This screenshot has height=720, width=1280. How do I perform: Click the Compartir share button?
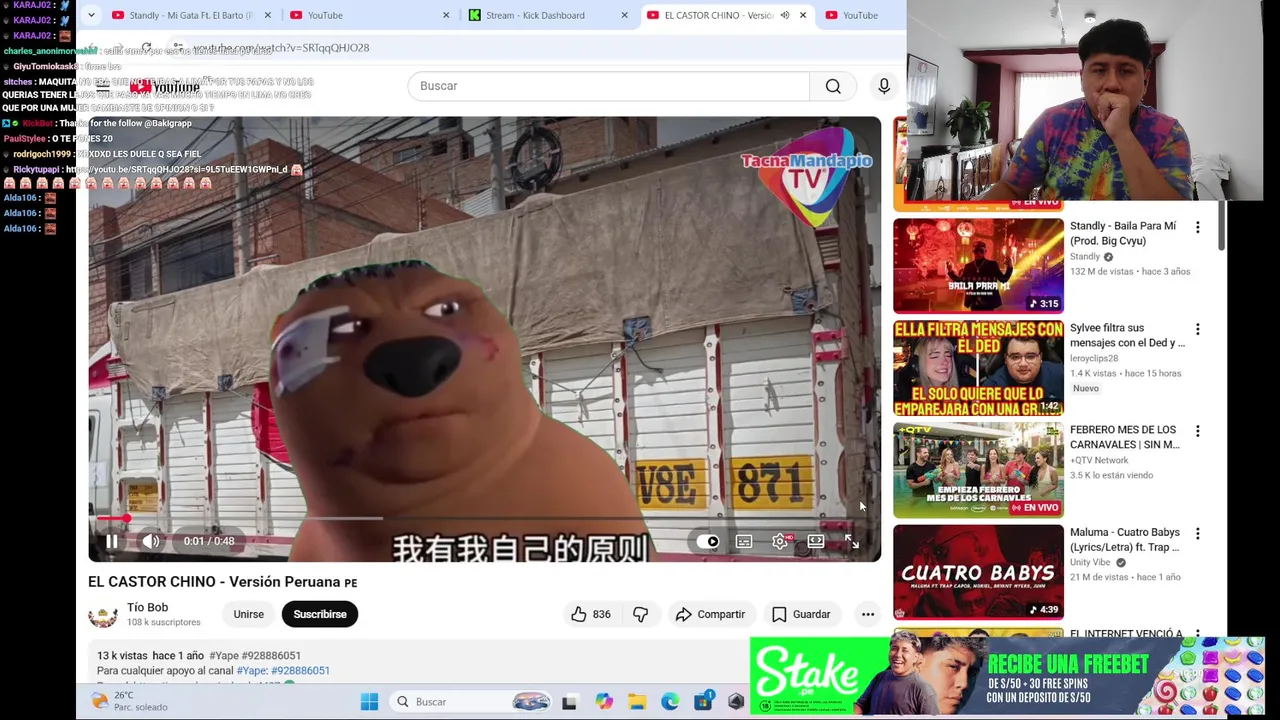point(710,614)
